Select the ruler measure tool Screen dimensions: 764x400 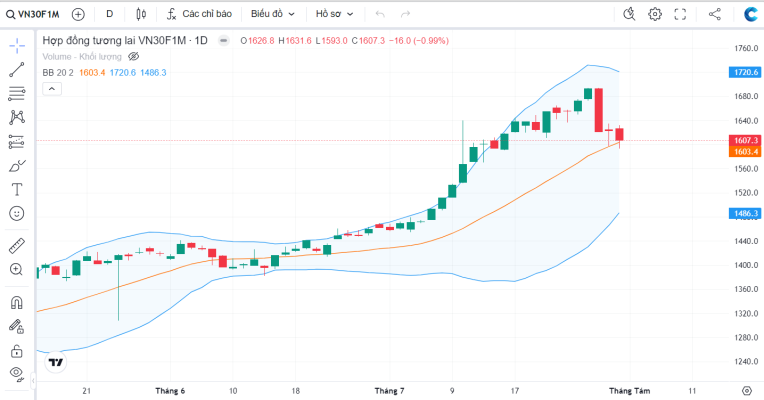click(17, 246)
